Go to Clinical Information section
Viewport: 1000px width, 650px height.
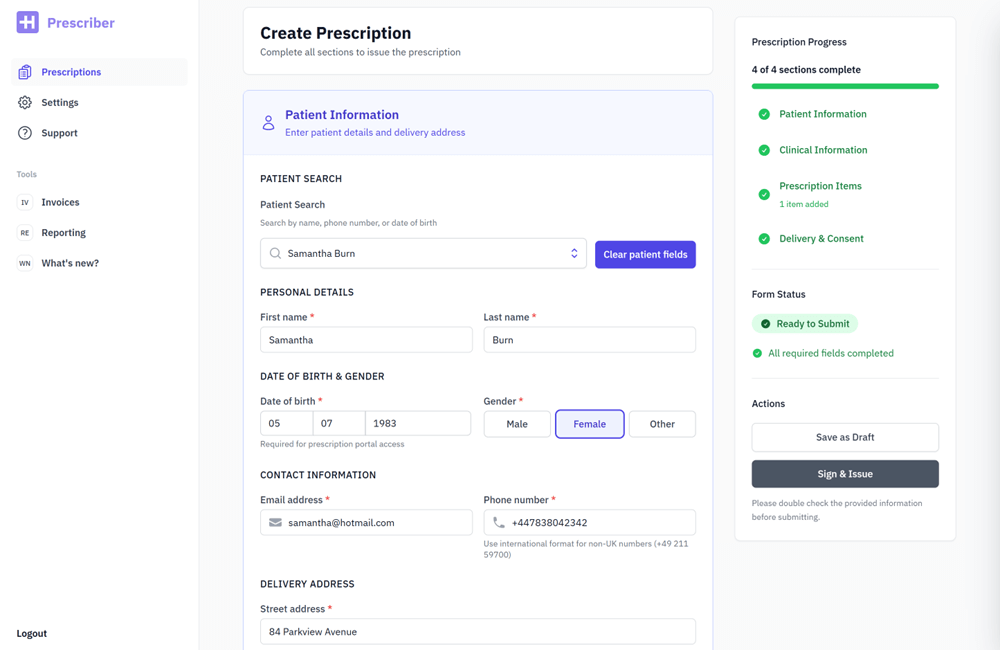(823, 150)
